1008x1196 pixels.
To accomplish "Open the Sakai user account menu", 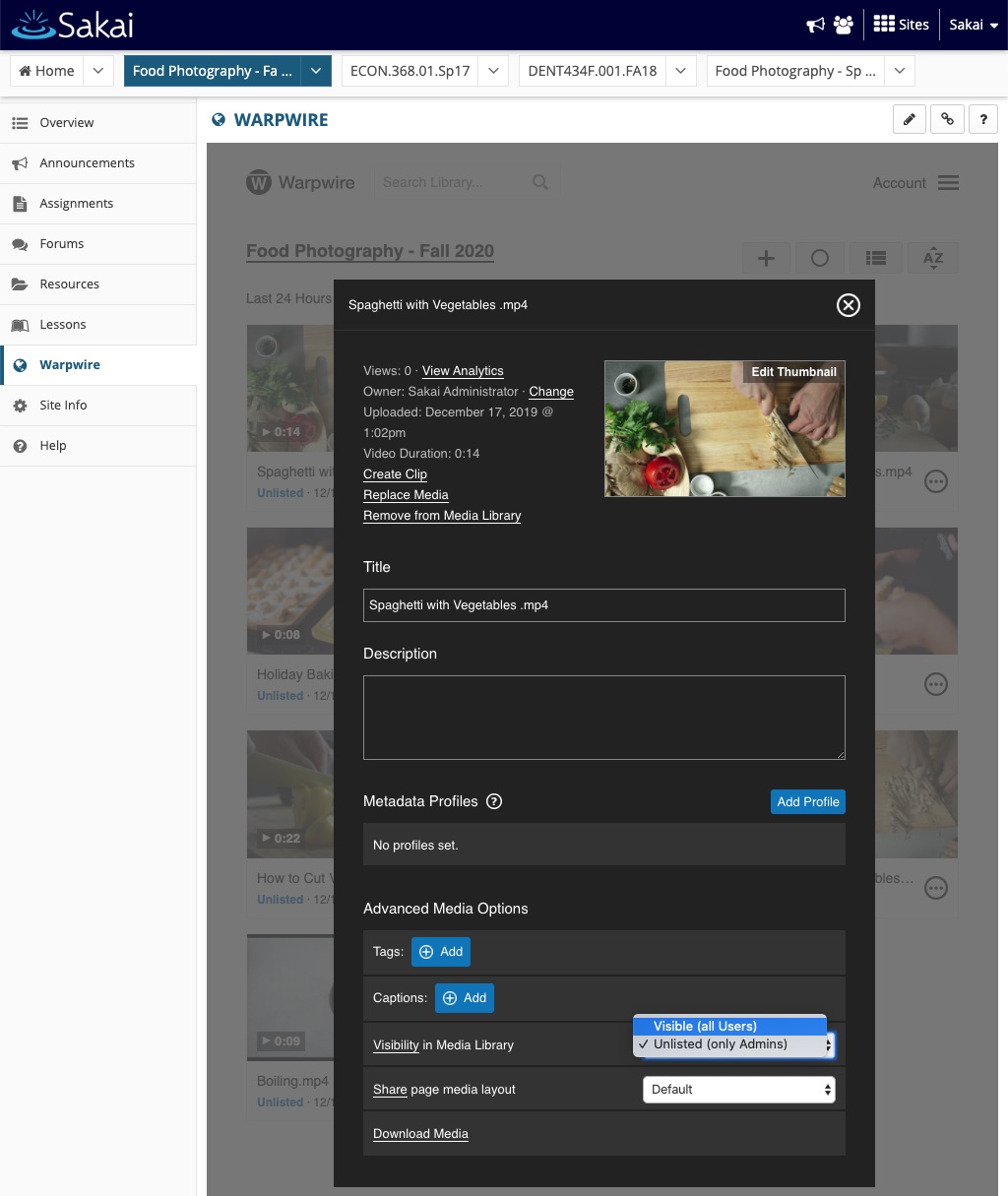I will [x=974, y=25].
